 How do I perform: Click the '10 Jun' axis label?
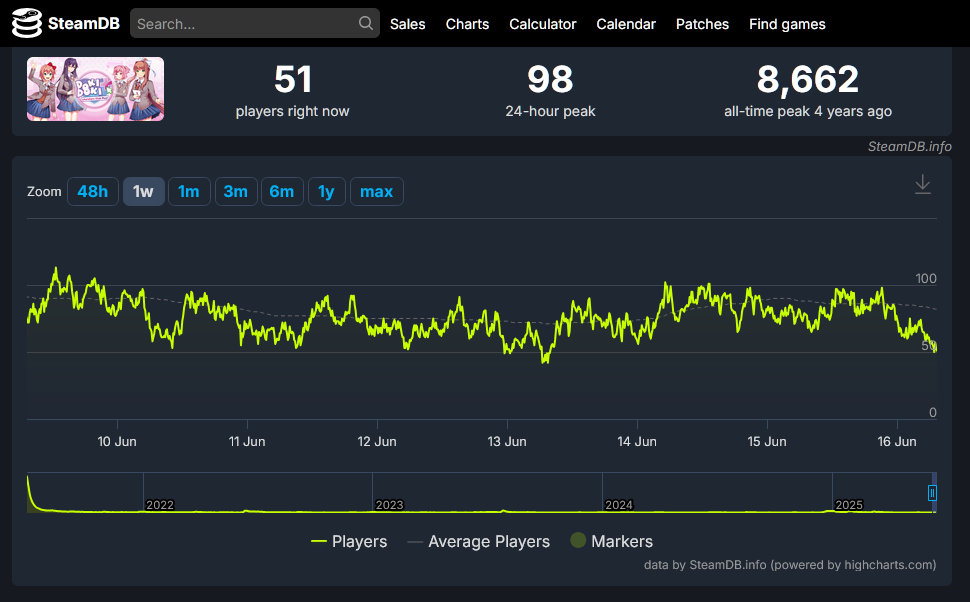coord(117,442)
